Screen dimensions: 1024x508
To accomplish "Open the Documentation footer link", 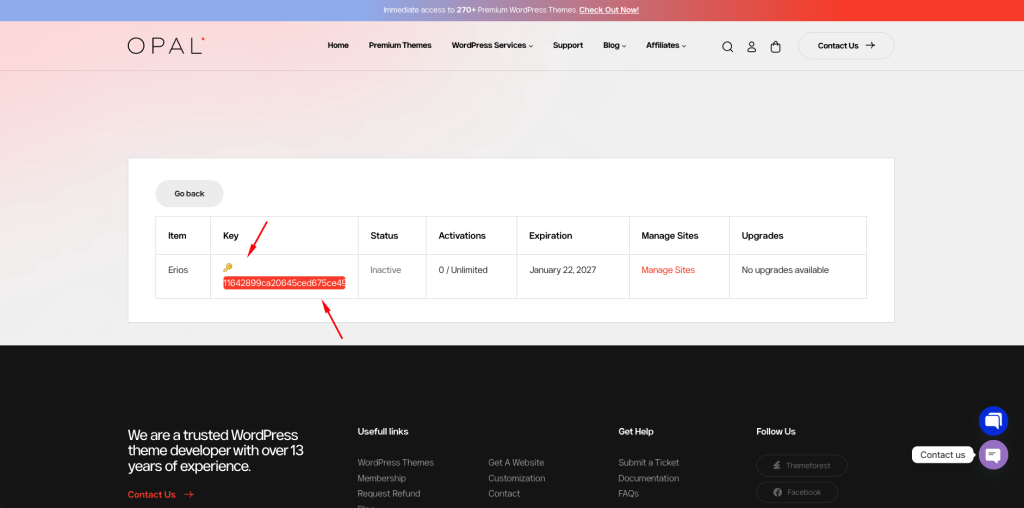I will [x=648, y=478].
